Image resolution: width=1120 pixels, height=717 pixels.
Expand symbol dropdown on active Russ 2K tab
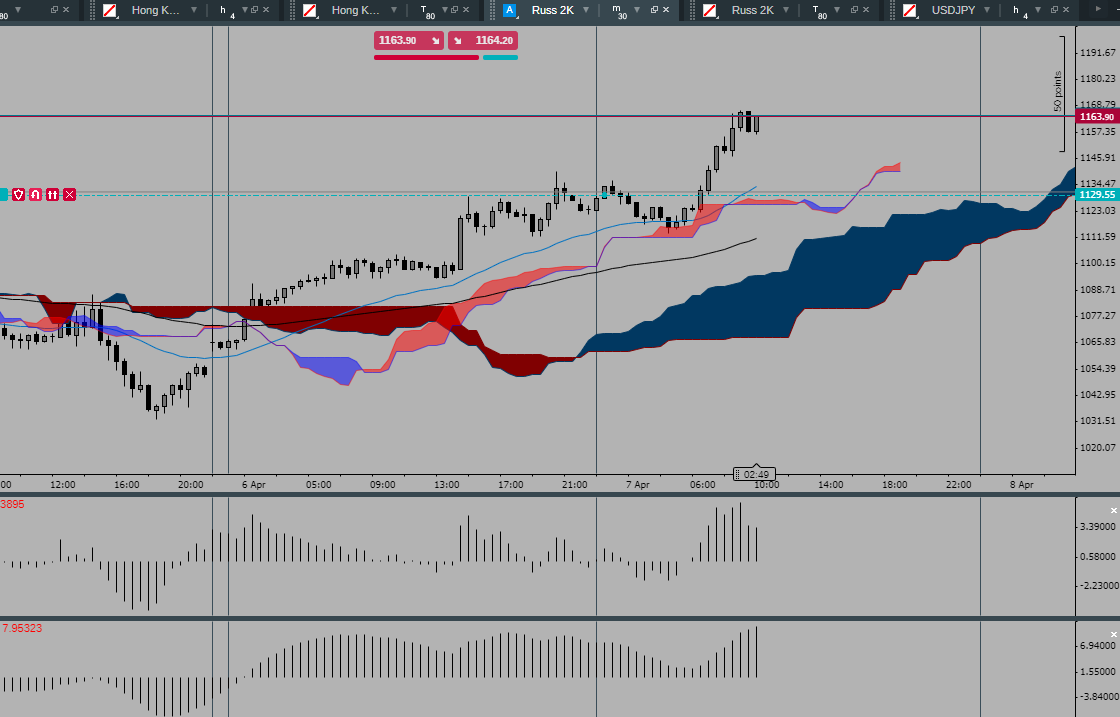(586, 10)
